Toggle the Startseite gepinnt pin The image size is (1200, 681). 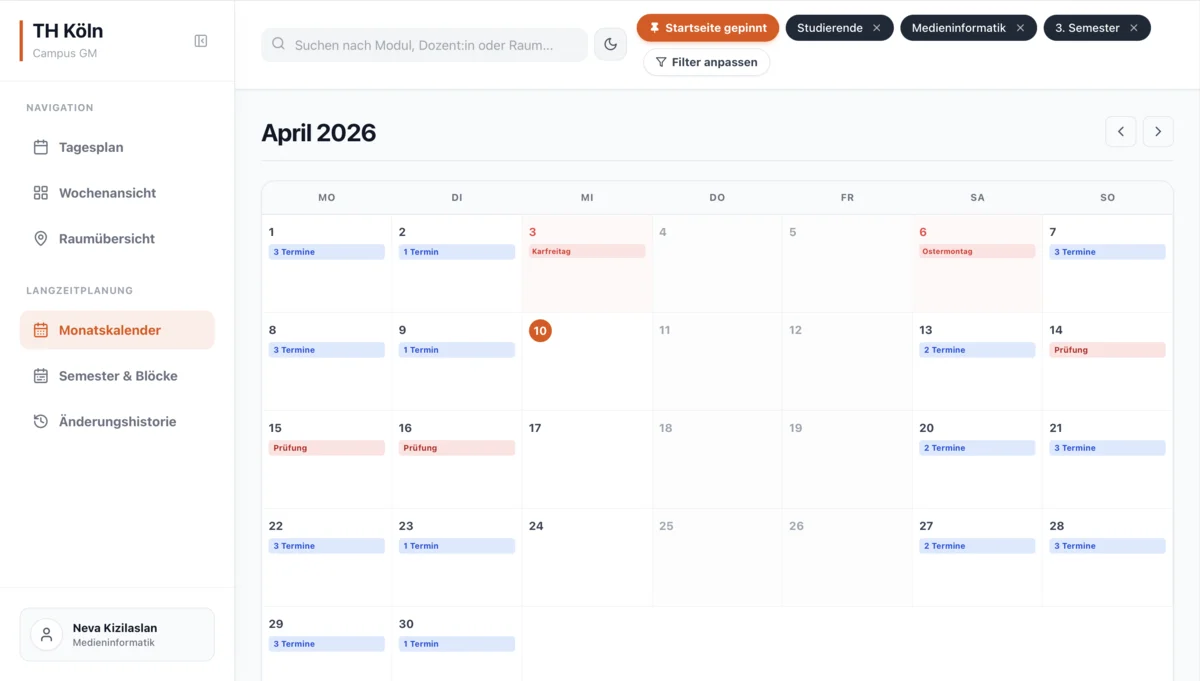(707, 28)
